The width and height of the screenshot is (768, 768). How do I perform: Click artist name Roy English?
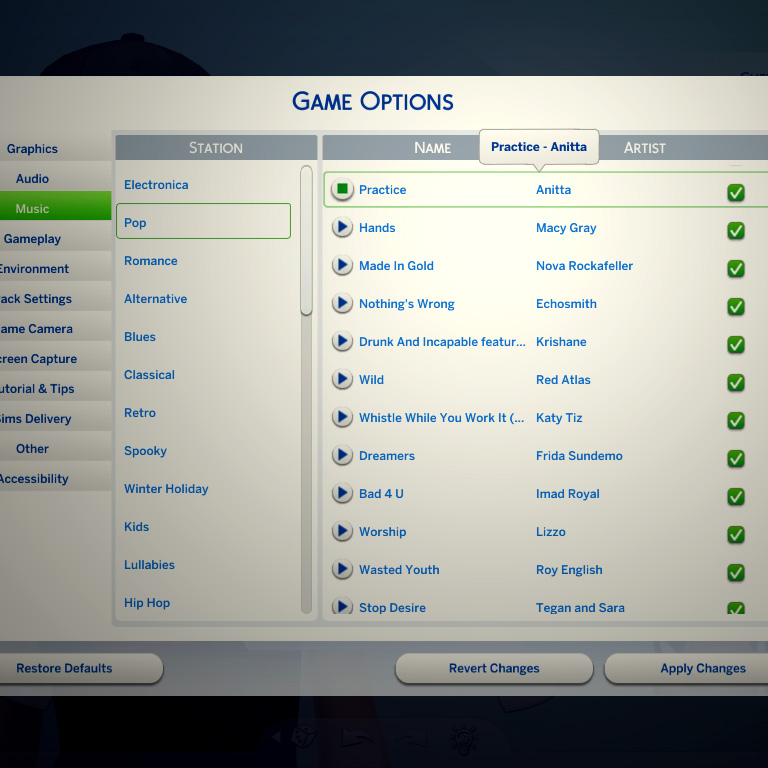[x=569, y=570]
